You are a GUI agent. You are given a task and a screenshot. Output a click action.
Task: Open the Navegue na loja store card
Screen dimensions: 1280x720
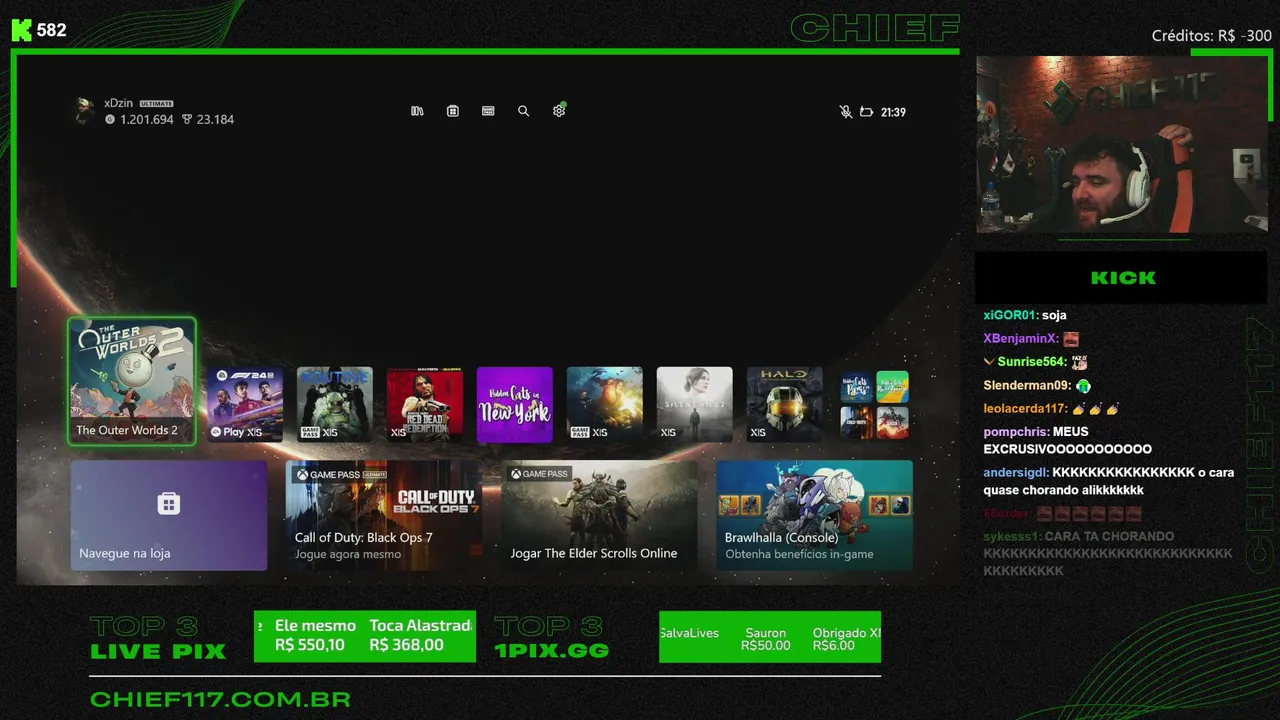click(169, 515)
